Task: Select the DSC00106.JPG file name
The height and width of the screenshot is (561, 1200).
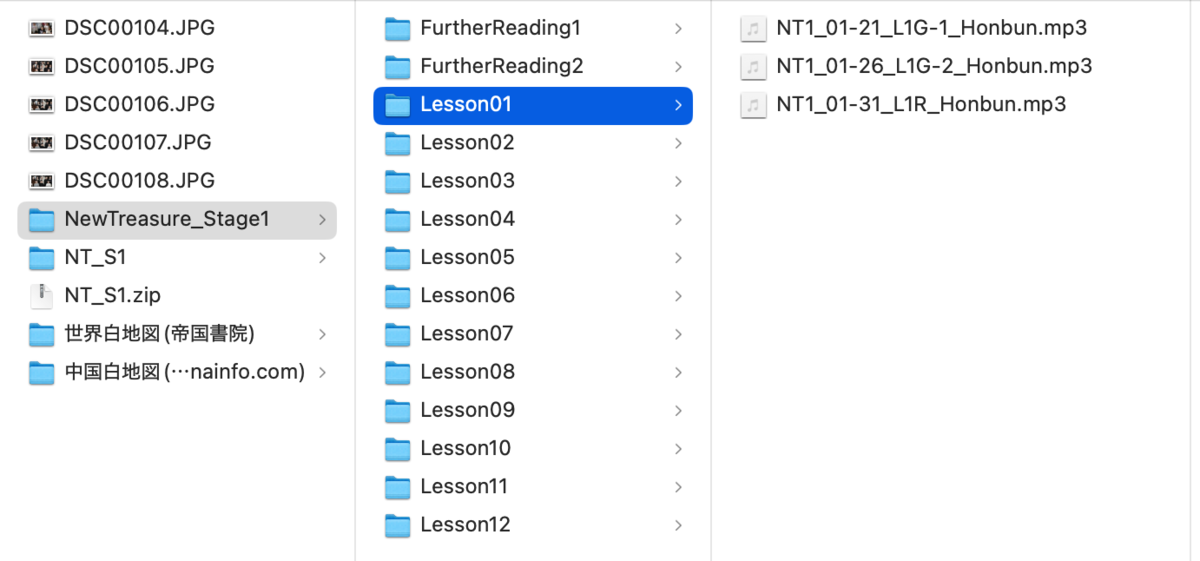Action: tap(140, 104)
